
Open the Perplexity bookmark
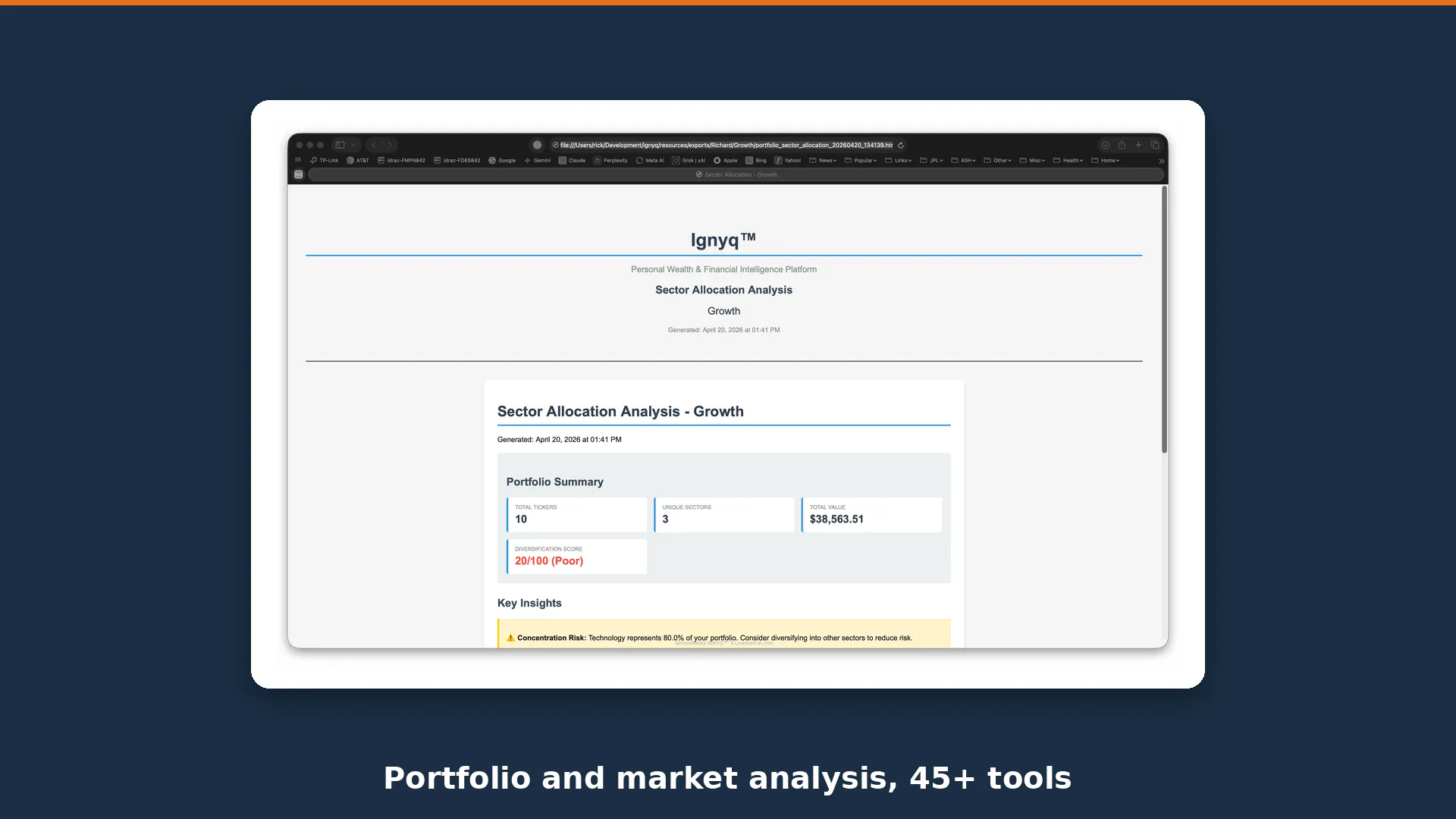(610, 161)
